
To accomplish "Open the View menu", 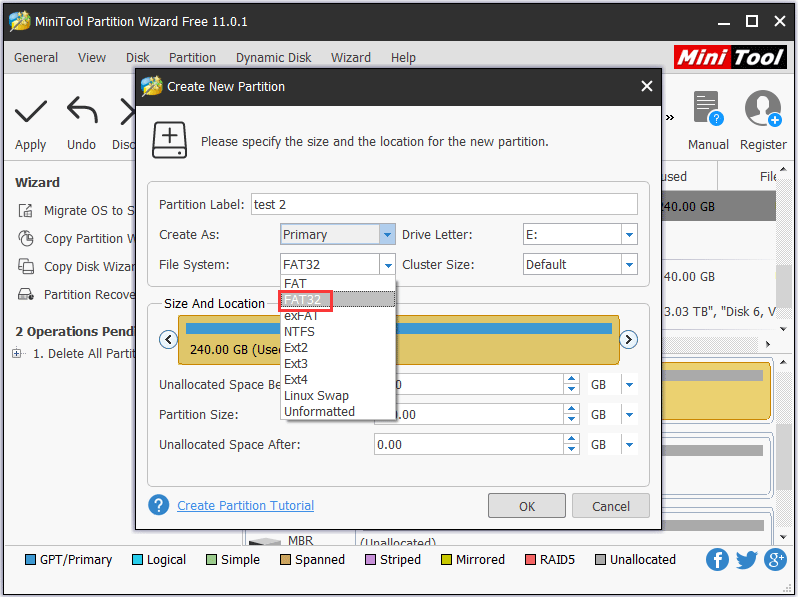I will pyautogui.click(x=92, y=58).
